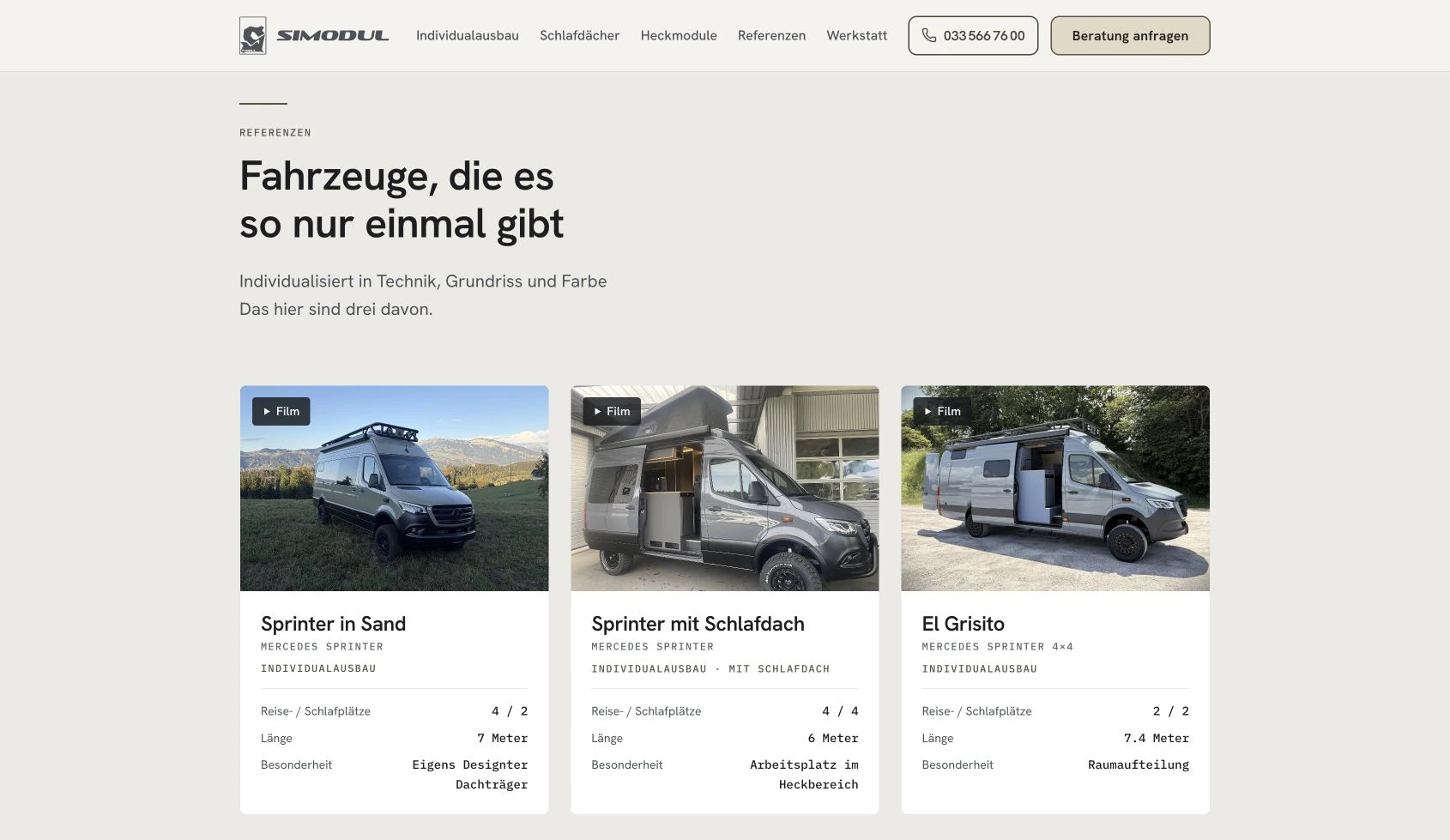Click the 4 / 2 seats value

point(510,711)
